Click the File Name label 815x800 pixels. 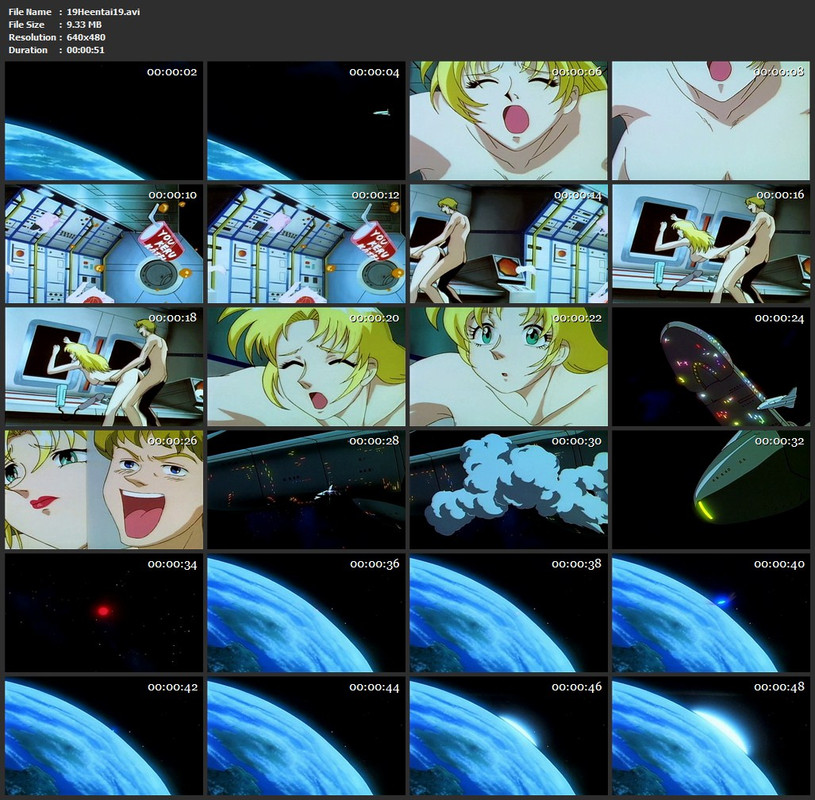(30, 11)
